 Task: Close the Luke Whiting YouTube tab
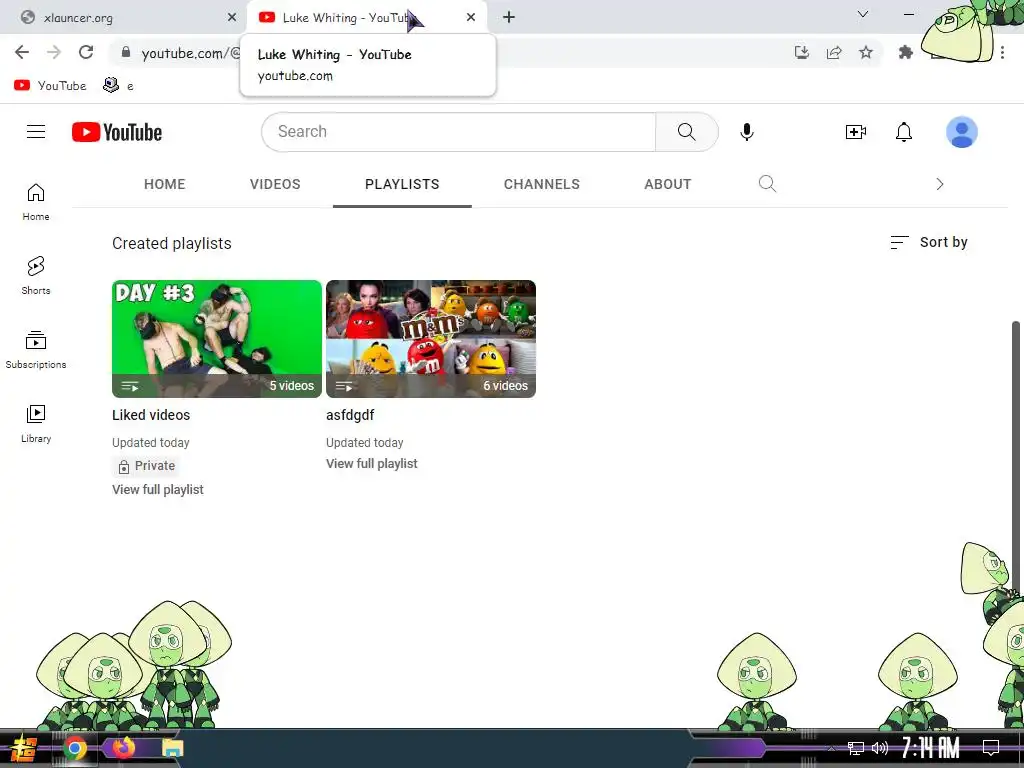pyautogui.click(x=471, y=18)
